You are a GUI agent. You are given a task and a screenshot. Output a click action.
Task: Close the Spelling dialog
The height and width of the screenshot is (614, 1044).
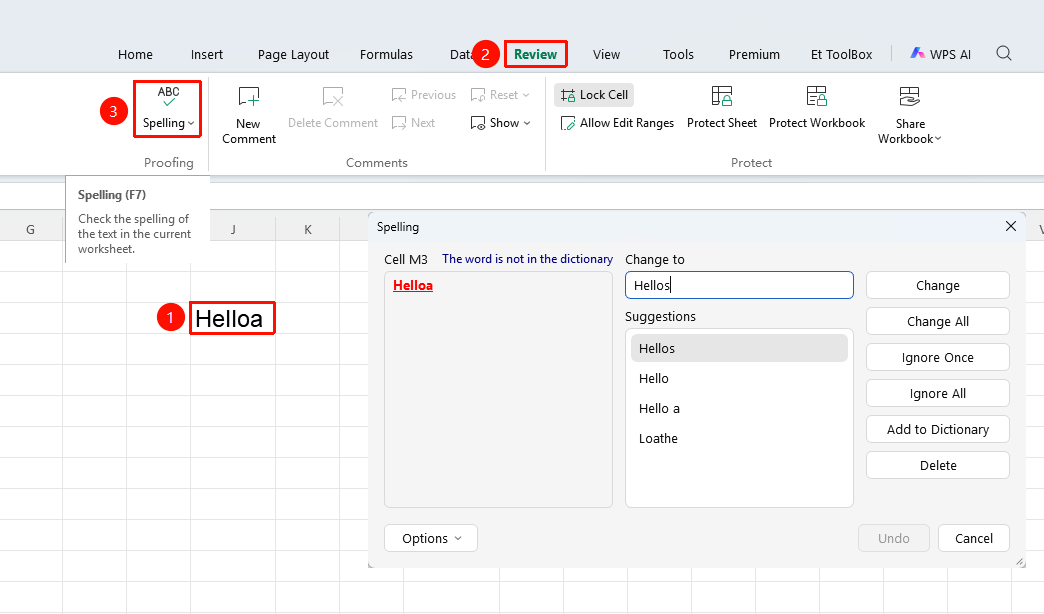click(x=1011, y=226)
